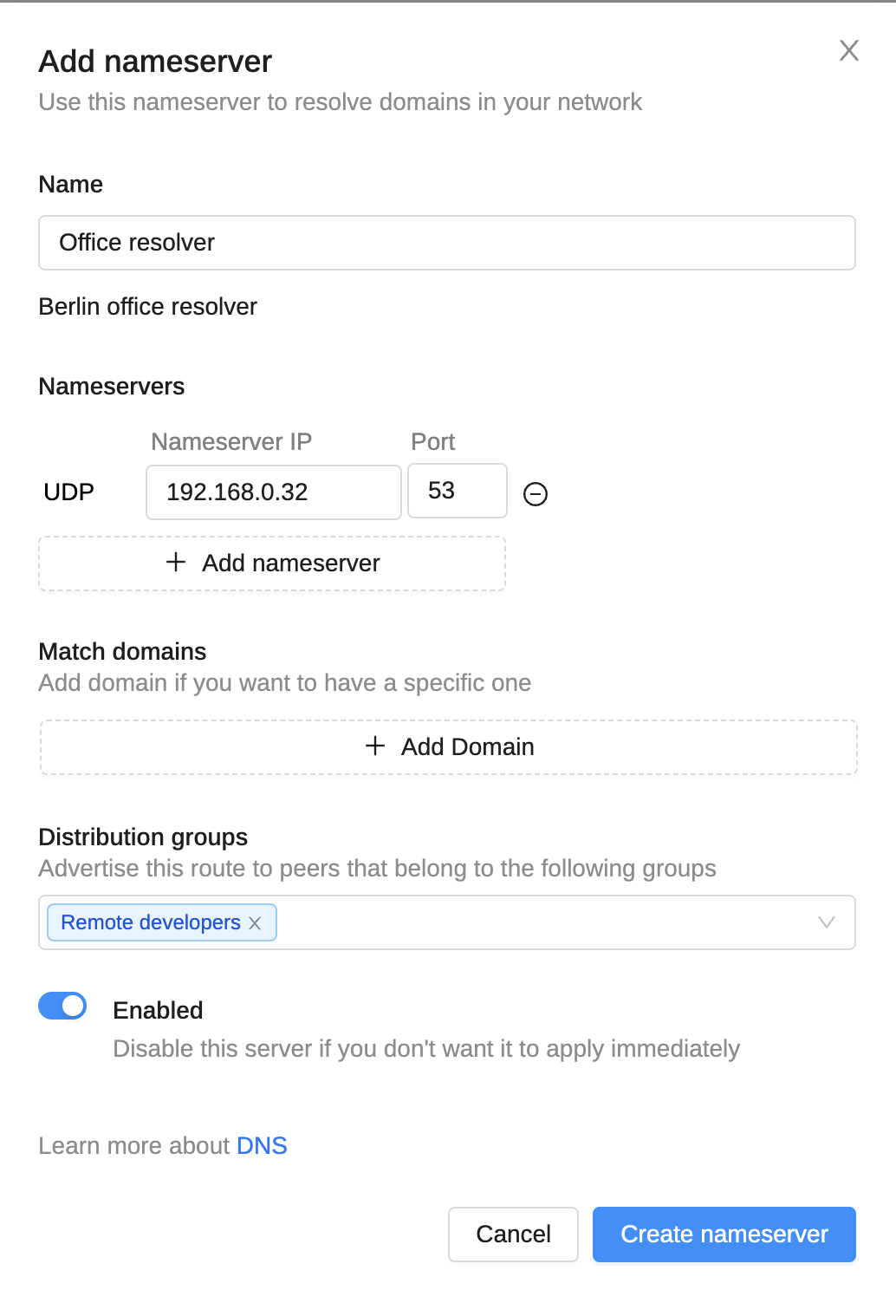The image size is (896, 1316).
Task: Toggle the Enabled switch off
Action: coord(62,1006)
